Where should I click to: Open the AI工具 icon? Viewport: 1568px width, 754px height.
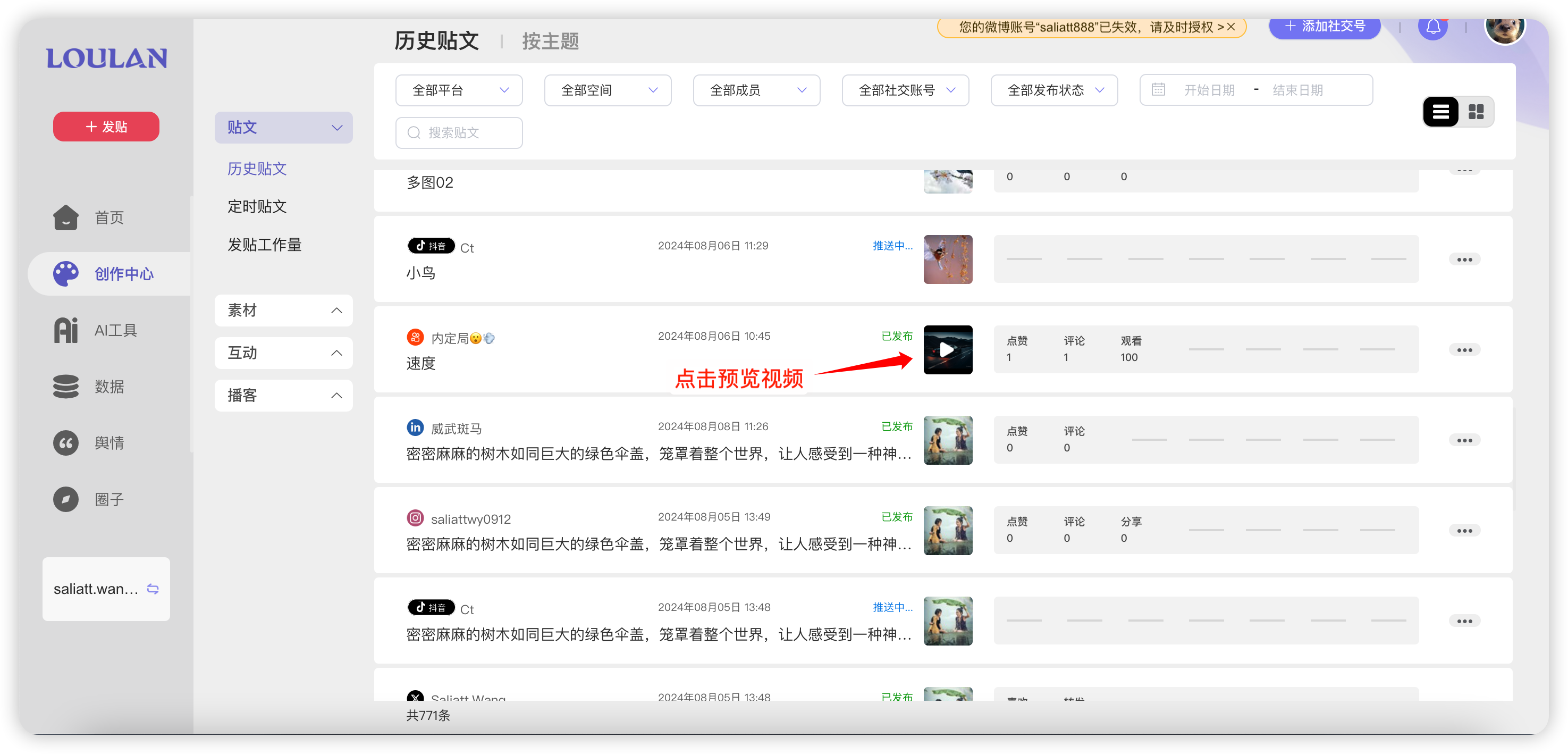point(66,330)
